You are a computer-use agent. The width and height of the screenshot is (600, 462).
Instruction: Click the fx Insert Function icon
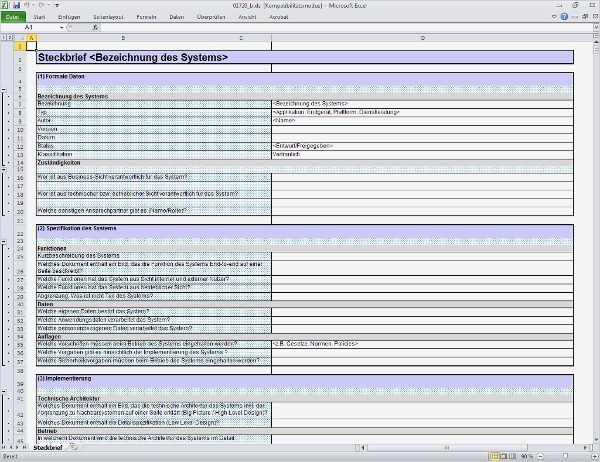point(95,27)
